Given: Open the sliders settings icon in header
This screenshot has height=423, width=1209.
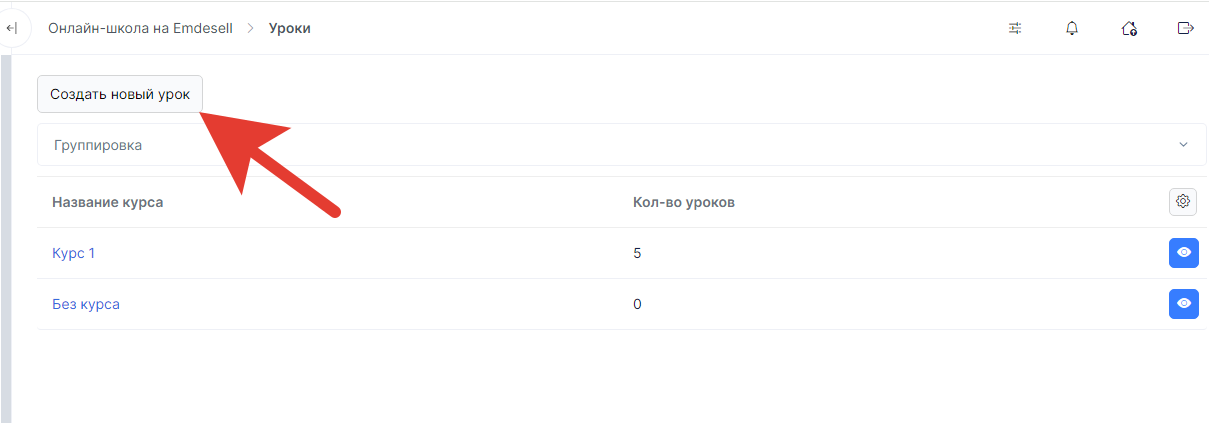Looking at the screenshot, I should 1015,28.
